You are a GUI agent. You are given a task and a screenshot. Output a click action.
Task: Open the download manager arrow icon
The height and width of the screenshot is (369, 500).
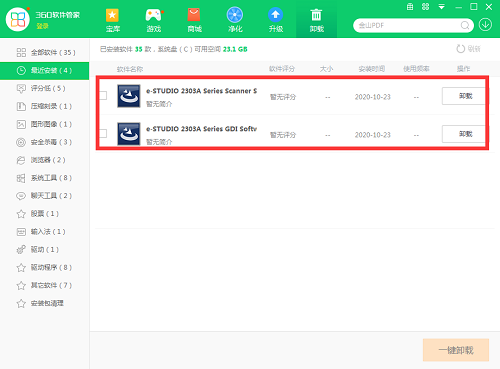point(485,25)
